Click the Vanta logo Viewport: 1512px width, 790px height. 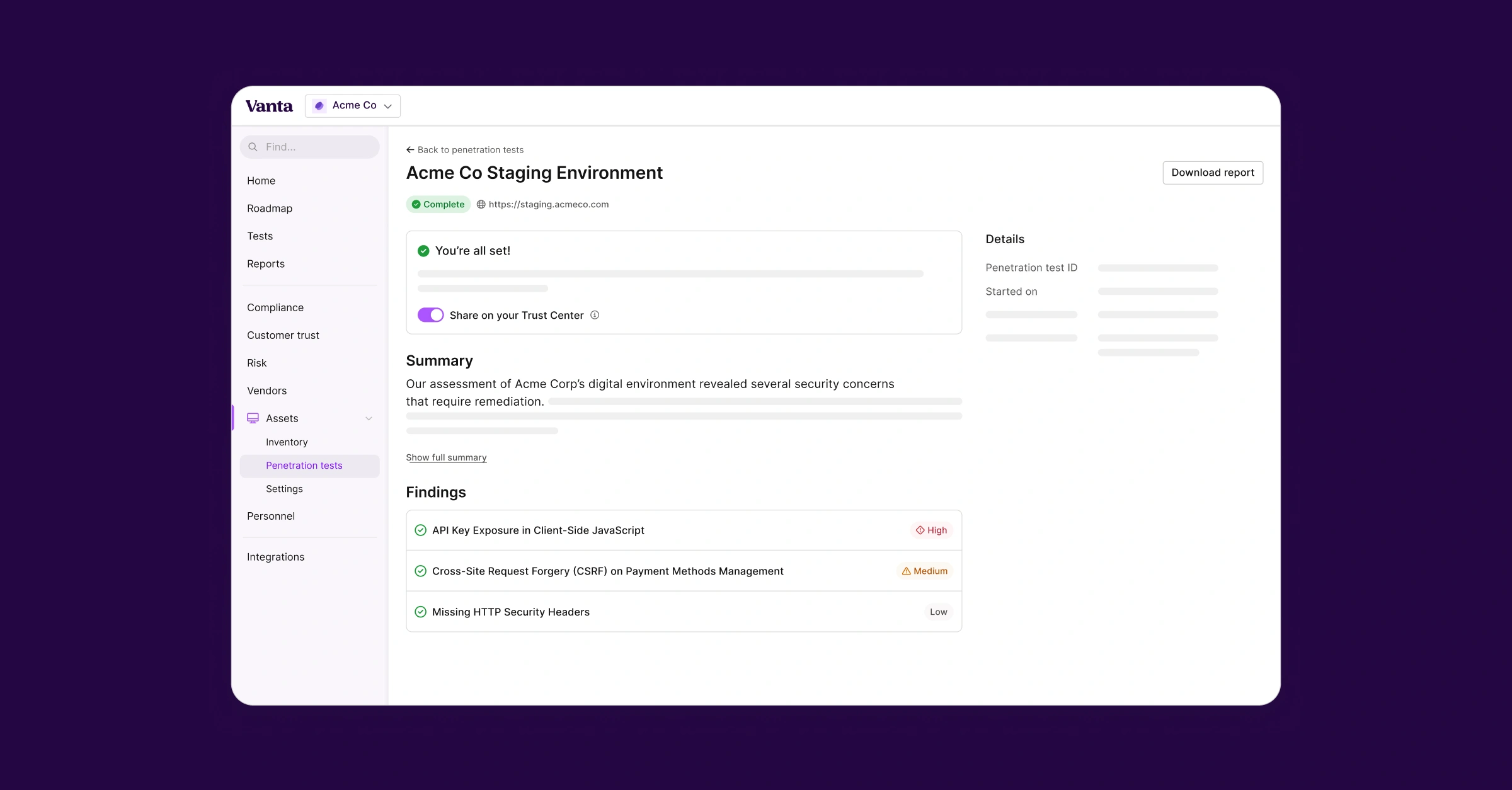[x=269, y=105]
